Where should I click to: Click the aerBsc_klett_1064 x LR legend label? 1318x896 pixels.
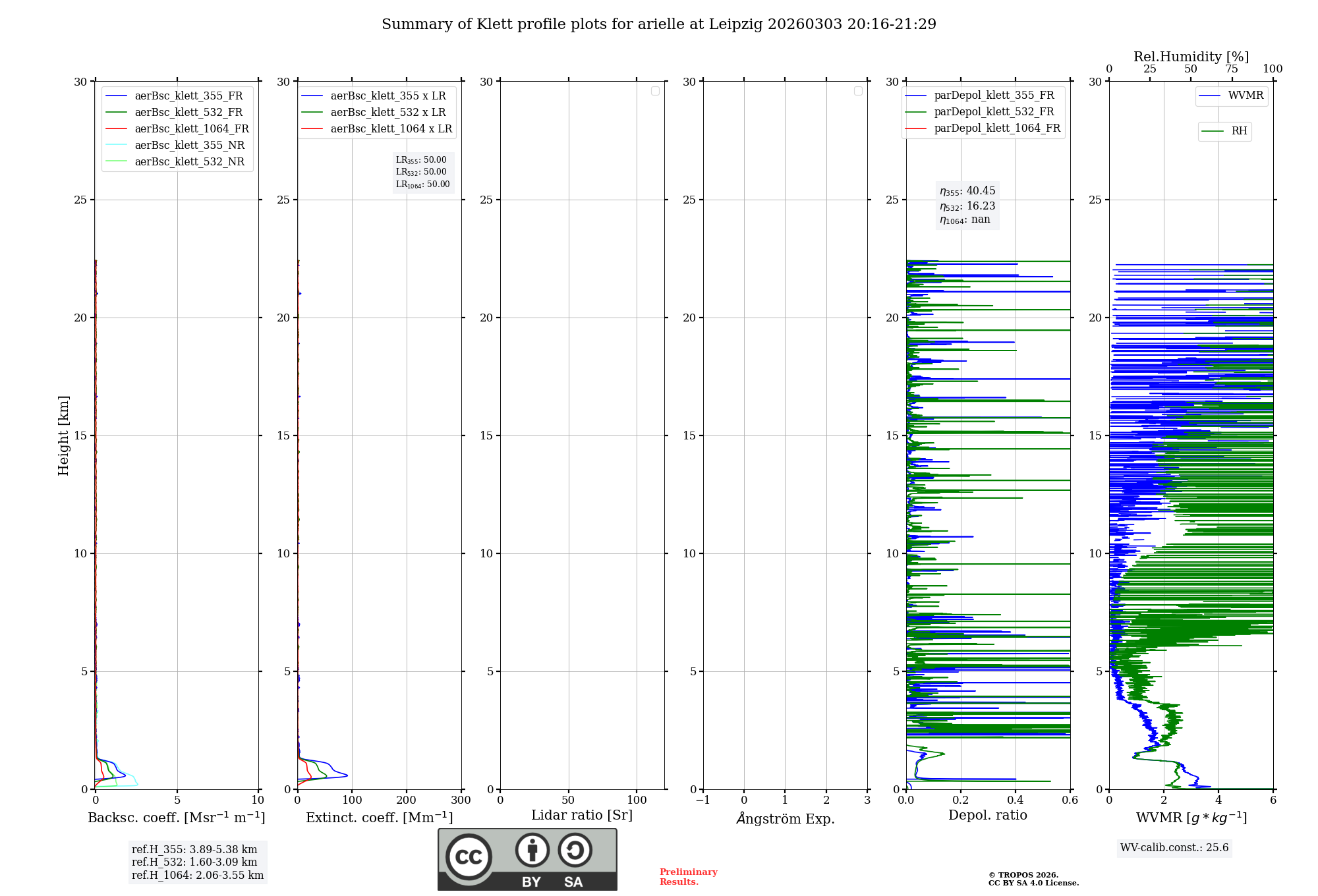[x=391, y=129]
